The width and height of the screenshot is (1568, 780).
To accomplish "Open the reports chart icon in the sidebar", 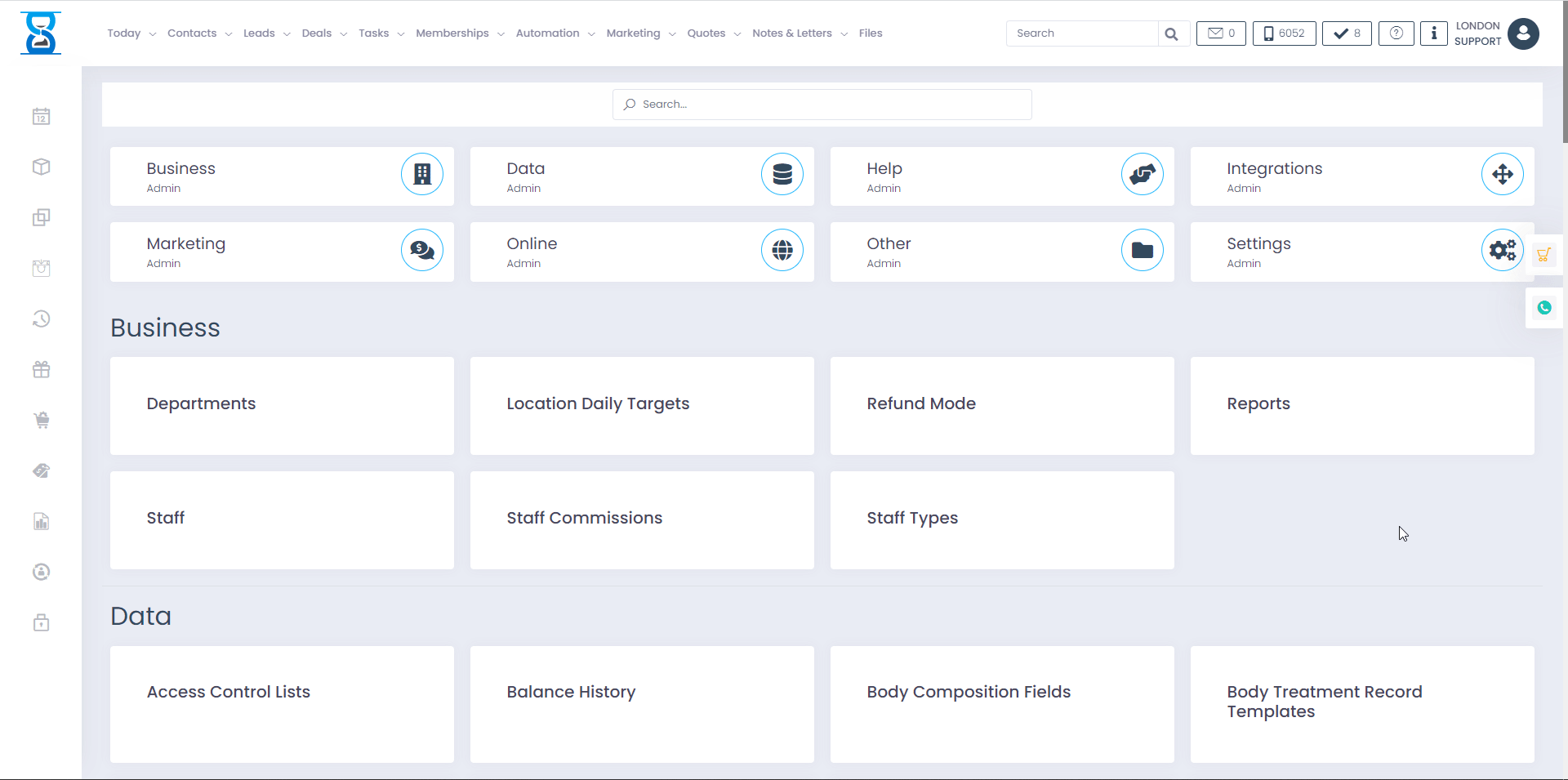I will pyautogui.click(x=41, y=522).
